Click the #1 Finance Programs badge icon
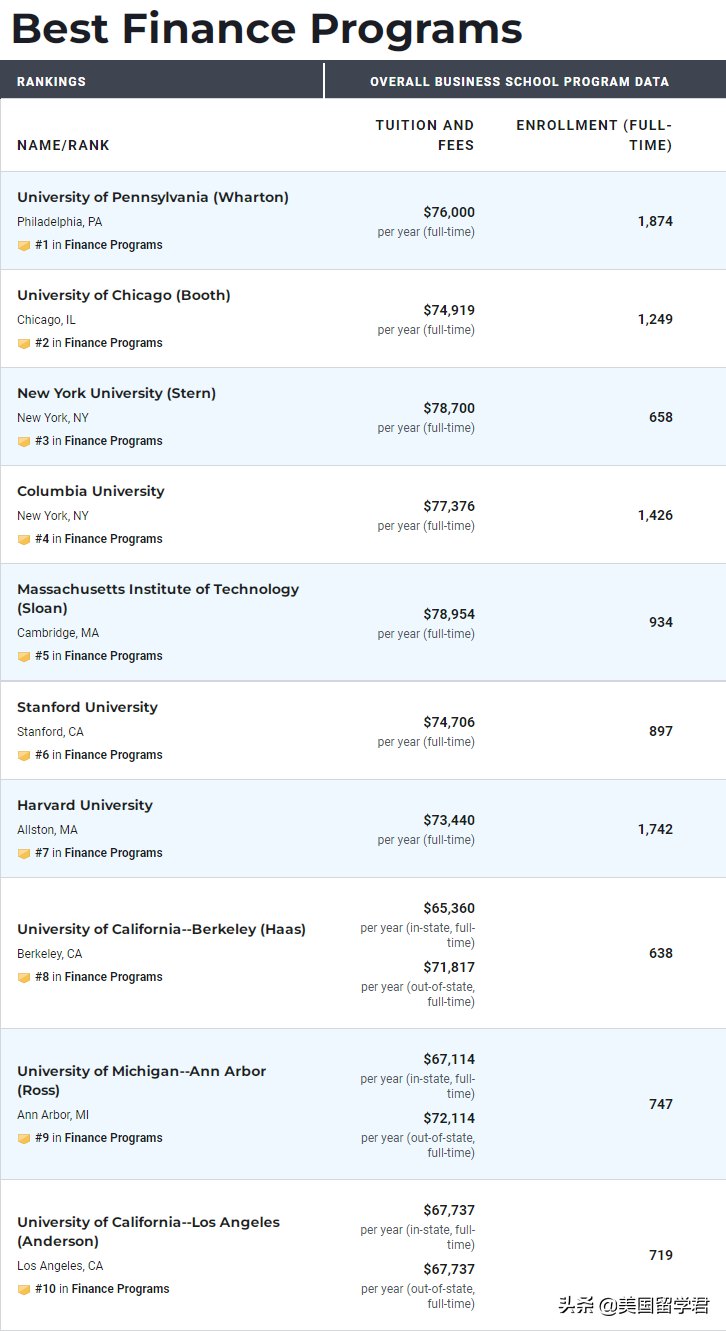 (x=24, y=245)
